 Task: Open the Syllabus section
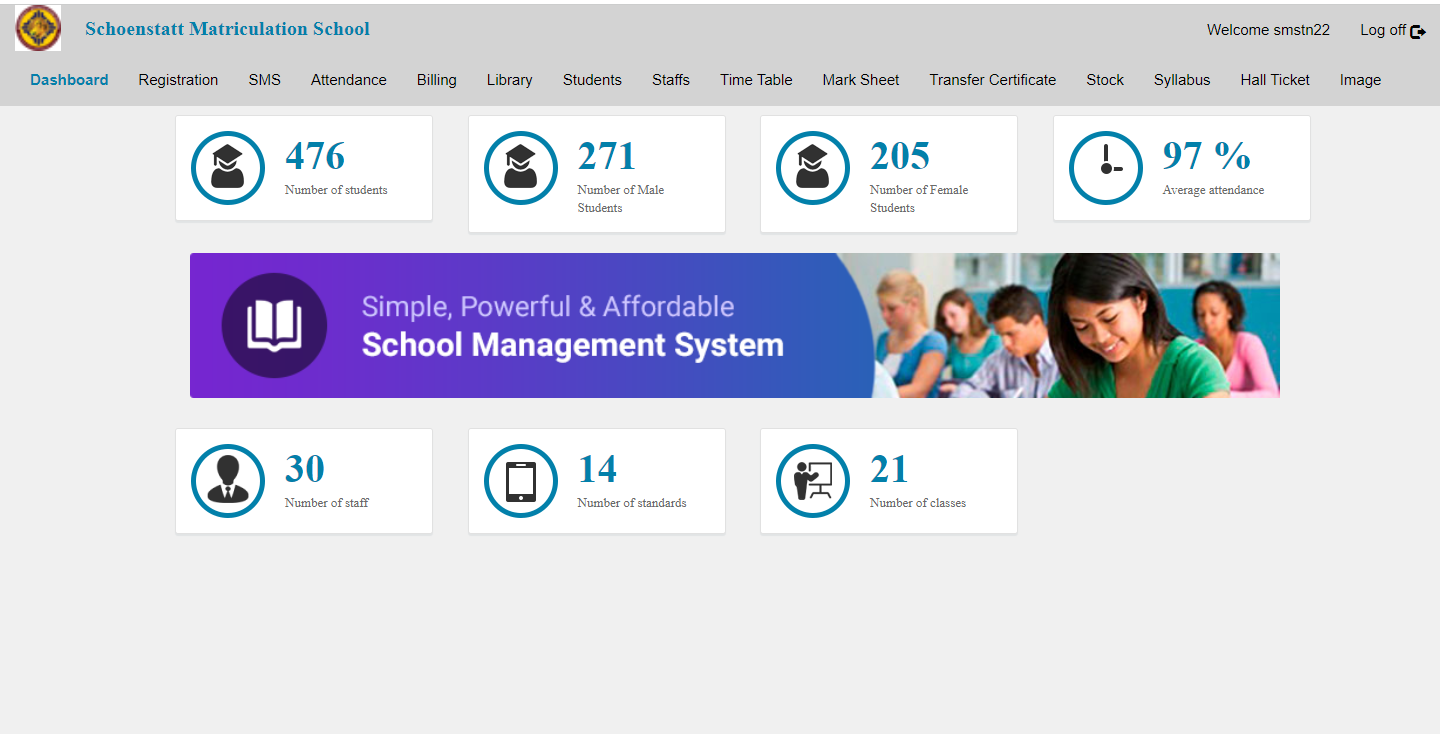click(x=1182, y=80)
